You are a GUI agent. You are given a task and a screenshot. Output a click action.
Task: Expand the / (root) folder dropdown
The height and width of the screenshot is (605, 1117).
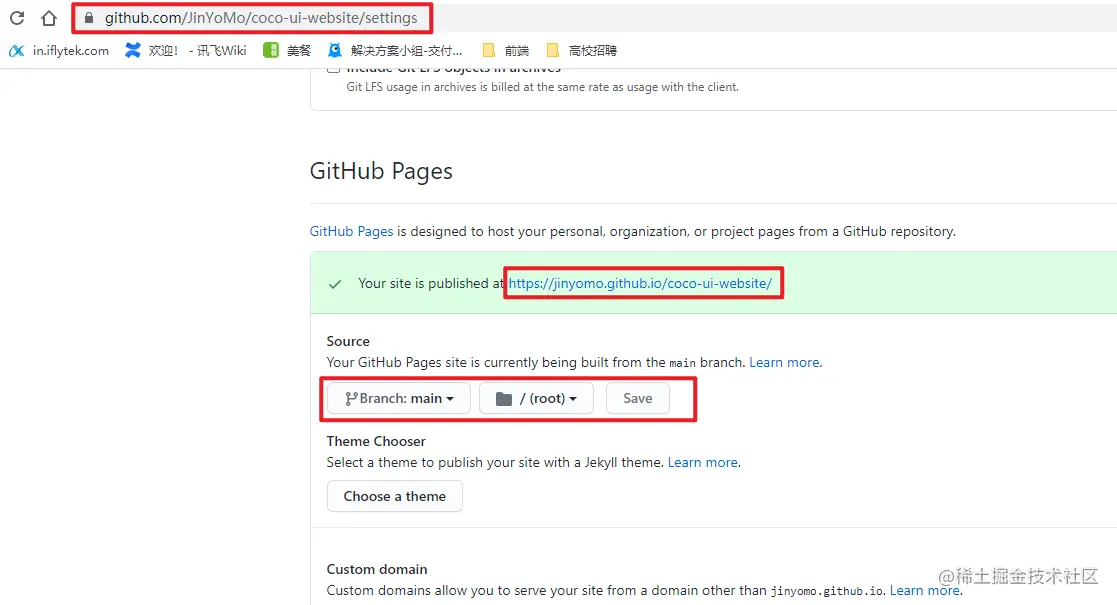point(536,398)
